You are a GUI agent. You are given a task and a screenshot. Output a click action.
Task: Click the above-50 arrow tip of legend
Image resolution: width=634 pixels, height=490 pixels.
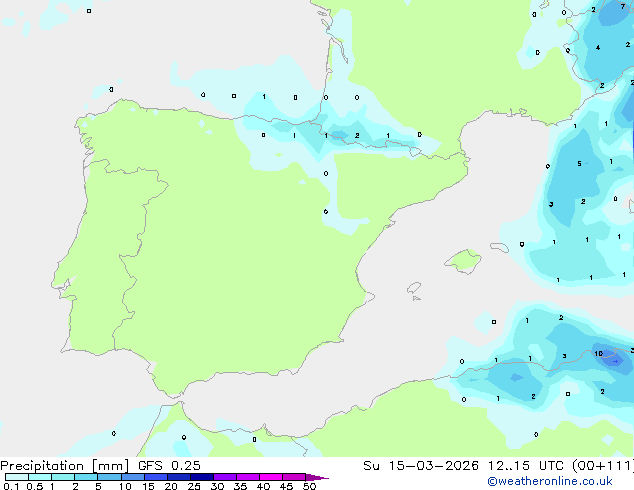point(317,477)
